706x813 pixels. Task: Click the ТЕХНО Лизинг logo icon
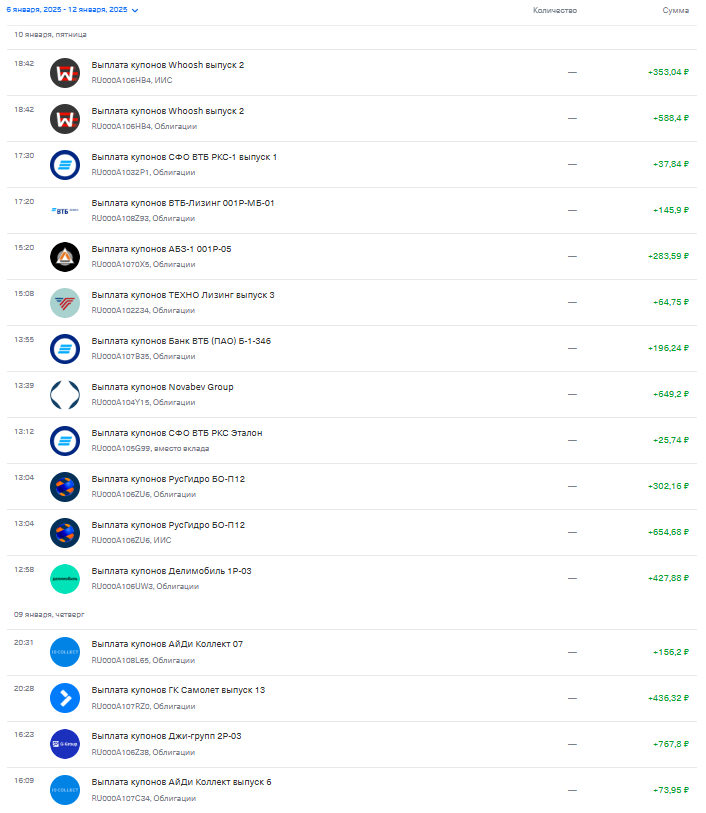click(65, 303)
